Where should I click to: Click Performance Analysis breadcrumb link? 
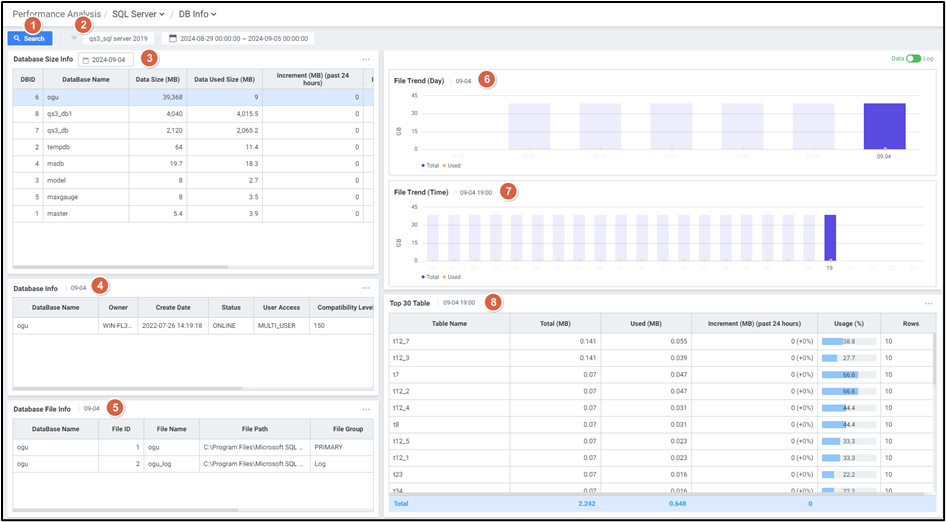point(55,14)
